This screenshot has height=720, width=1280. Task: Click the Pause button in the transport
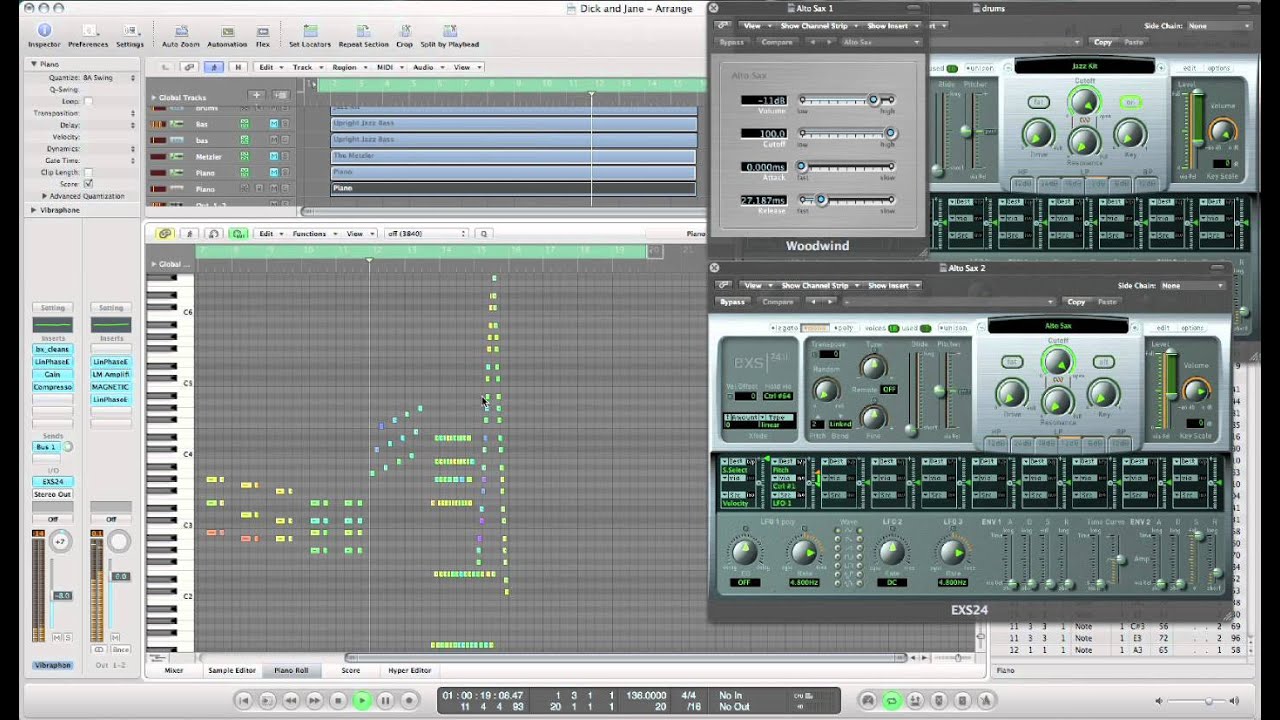click(385, 701)
